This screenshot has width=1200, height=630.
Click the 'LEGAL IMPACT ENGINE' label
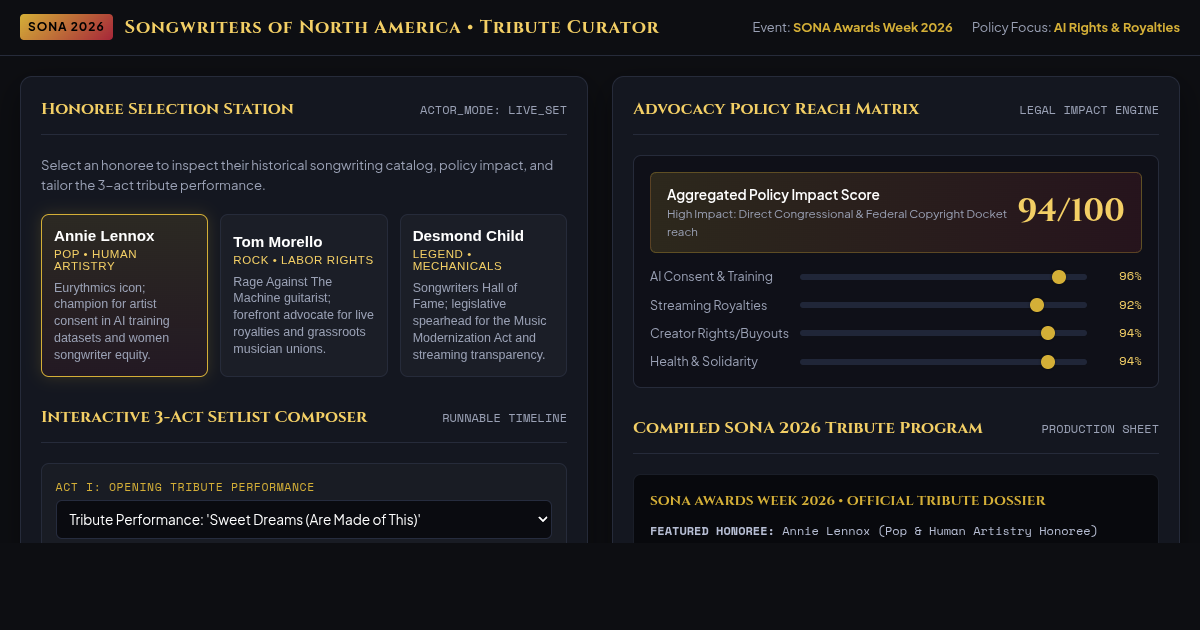pyautogui.click(x=1089, y=110)
